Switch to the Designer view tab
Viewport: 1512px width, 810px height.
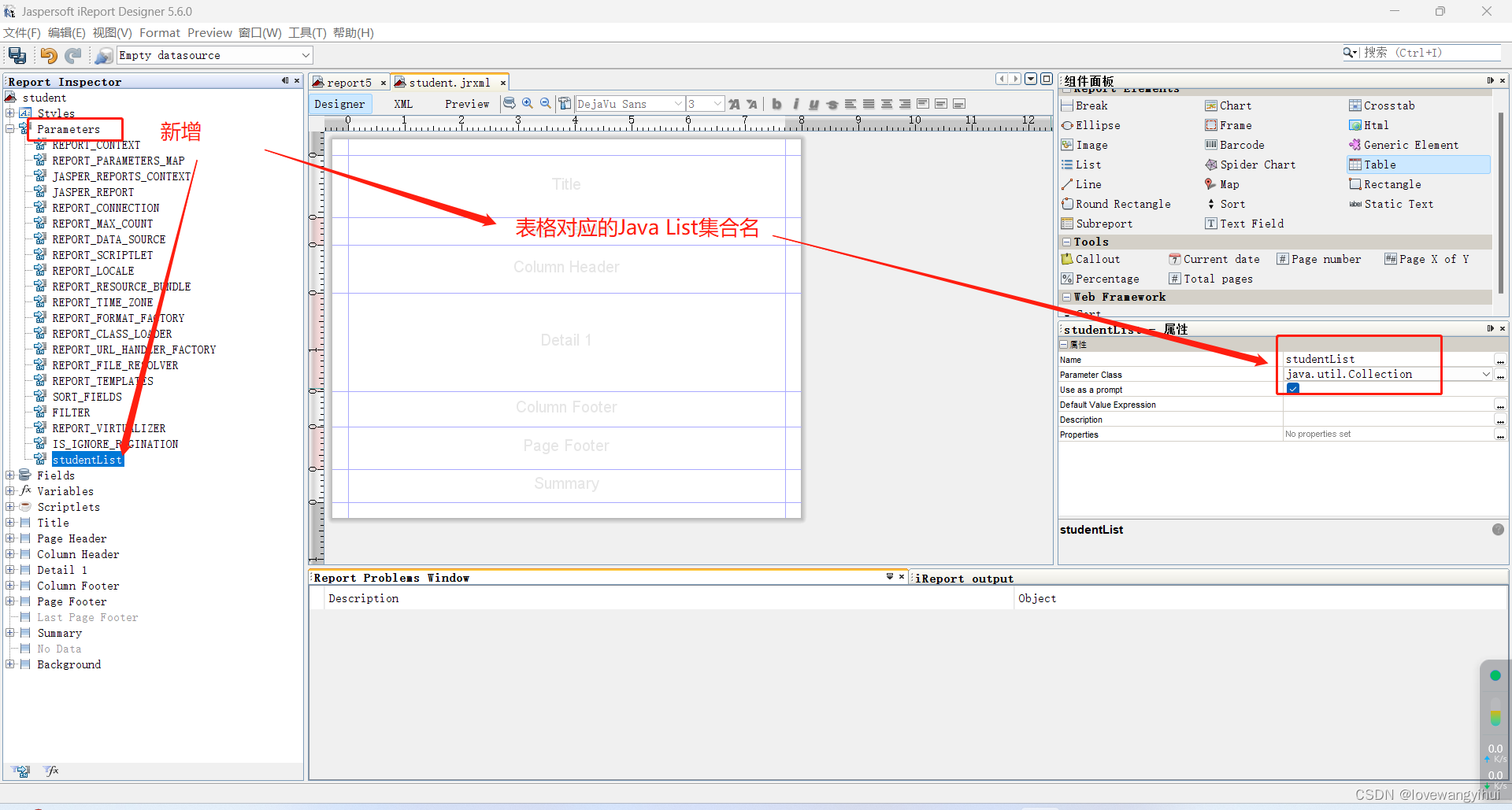click(339, 104)
